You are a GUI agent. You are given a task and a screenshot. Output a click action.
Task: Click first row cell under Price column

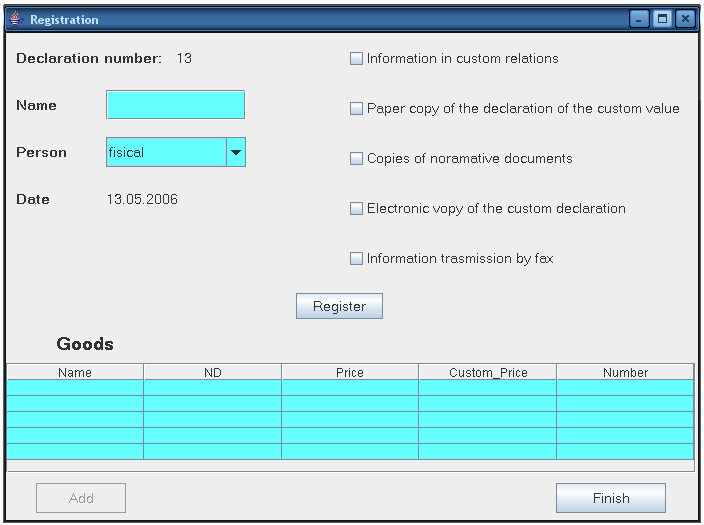pos(350,388)
